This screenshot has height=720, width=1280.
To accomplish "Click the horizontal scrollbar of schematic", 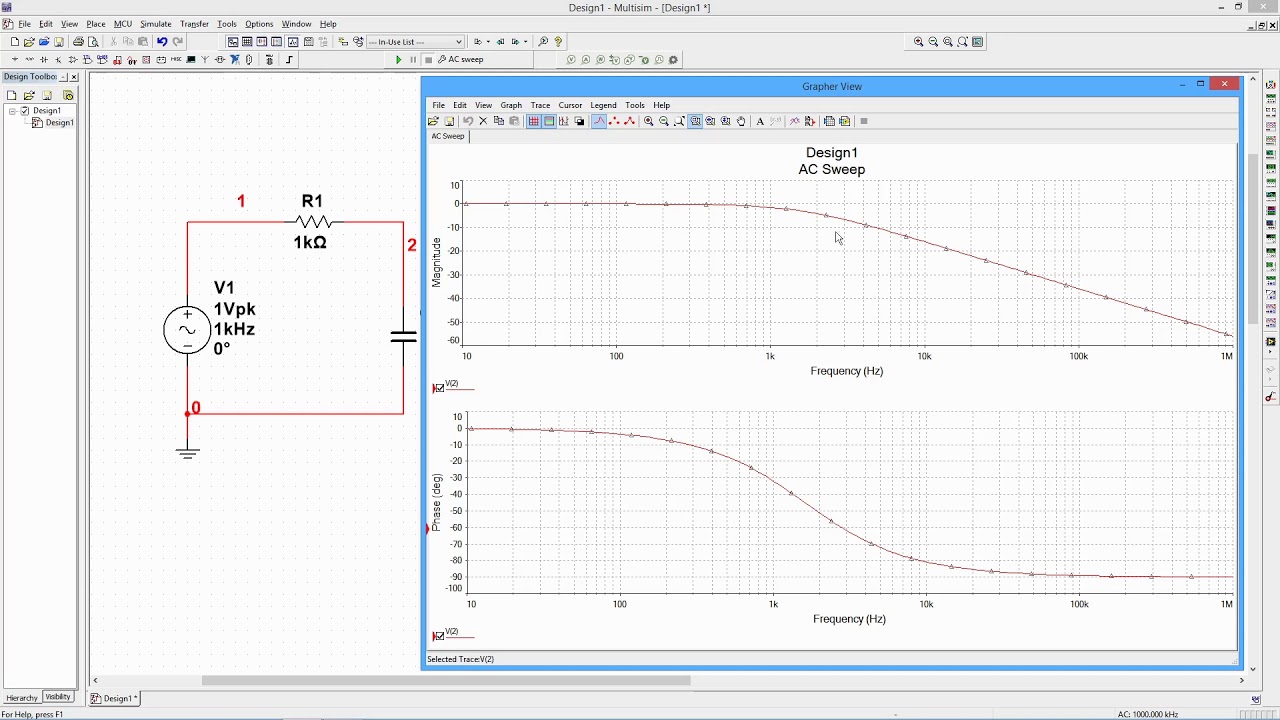I will (x=446, y=680).
